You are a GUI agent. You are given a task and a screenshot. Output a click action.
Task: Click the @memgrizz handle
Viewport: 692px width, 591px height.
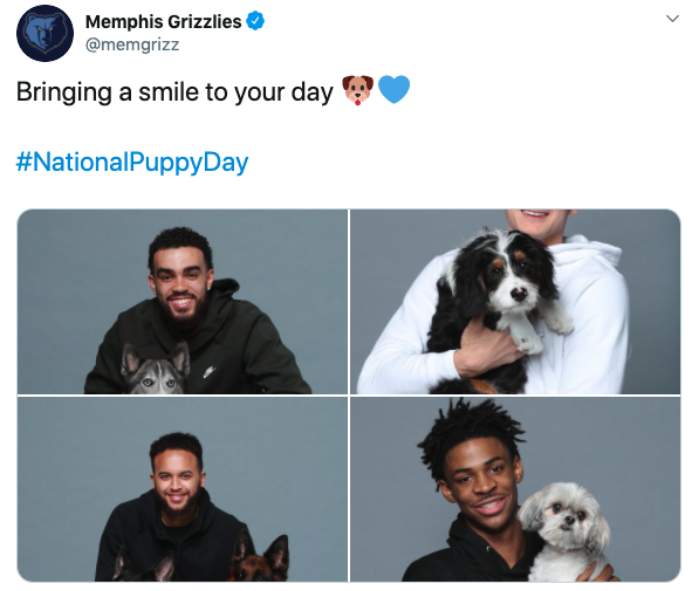132,45
